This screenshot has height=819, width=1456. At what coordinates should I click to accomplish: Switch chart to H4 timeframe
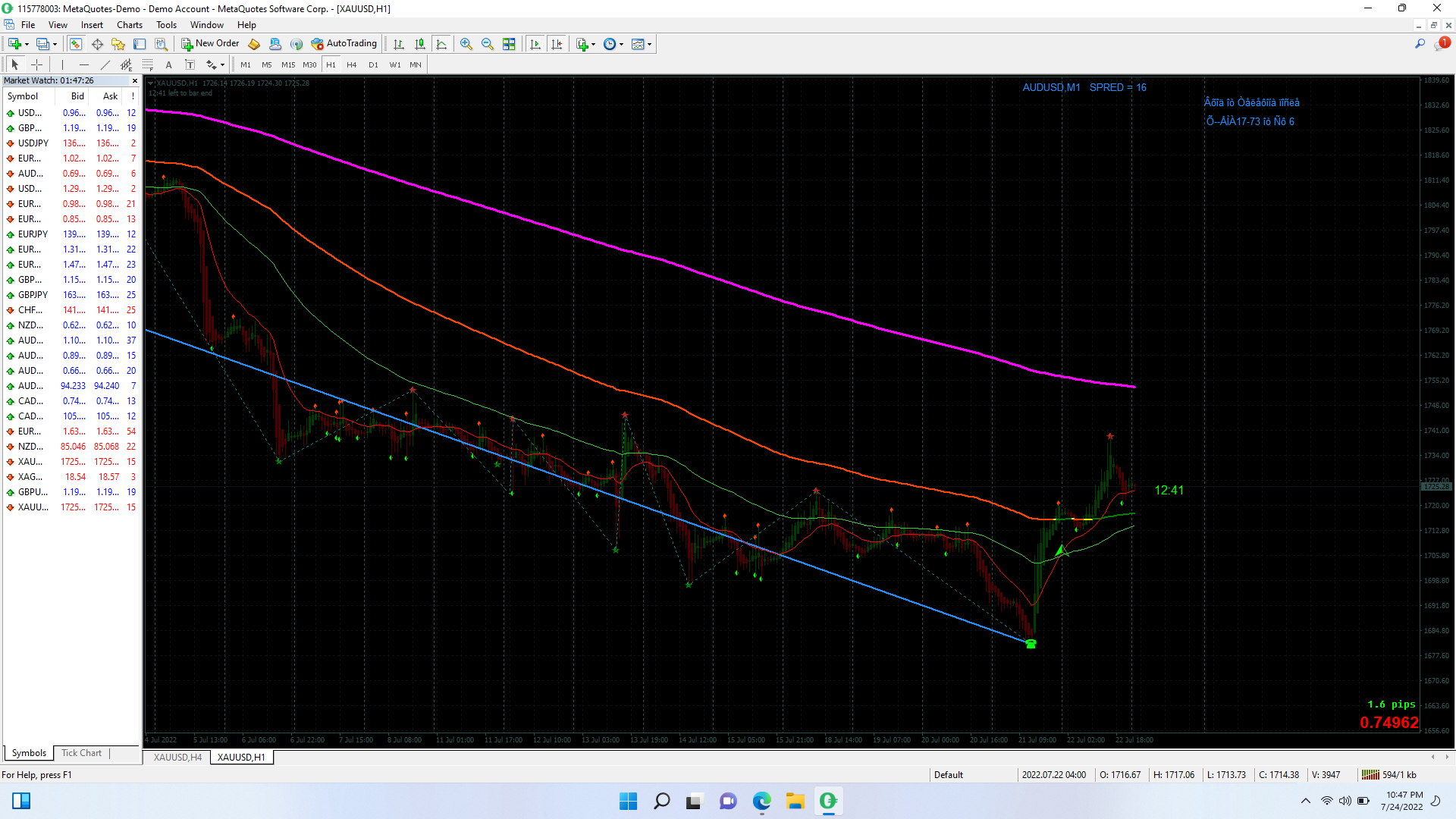351,65
